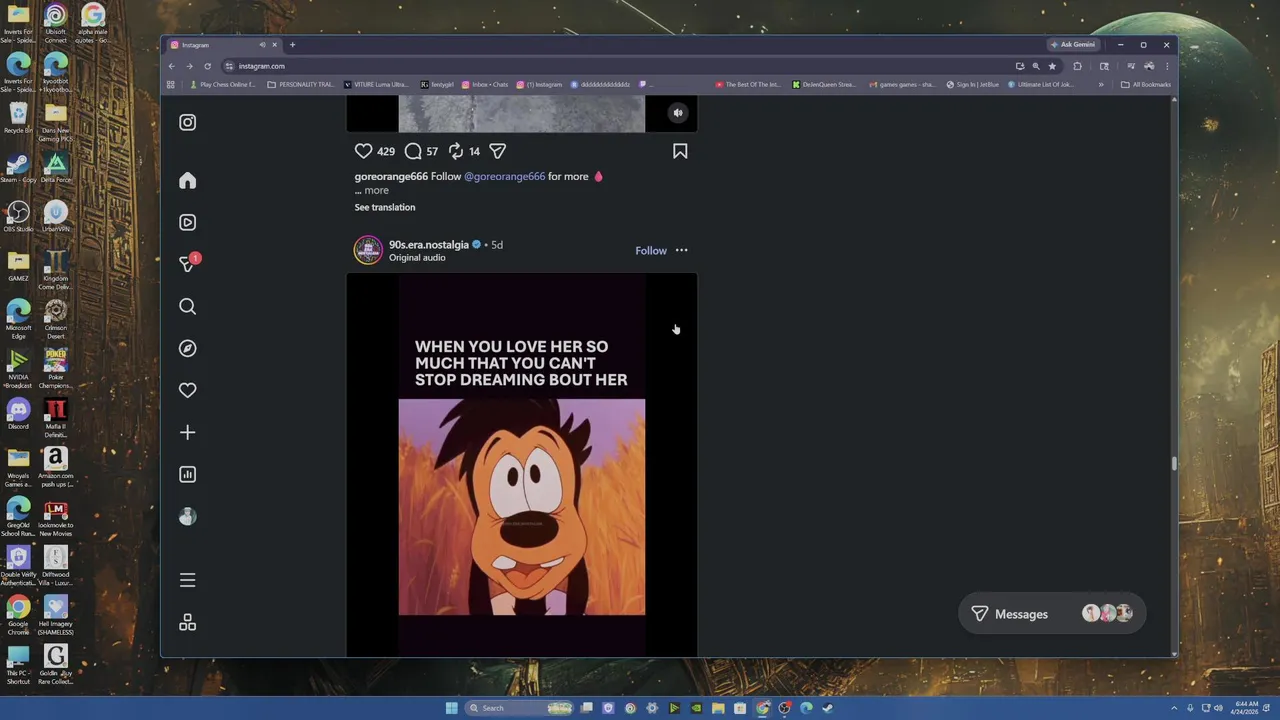This screenshot has width=1280, height=720.
Task: Go back in browser history
Action: click(171, 66)
